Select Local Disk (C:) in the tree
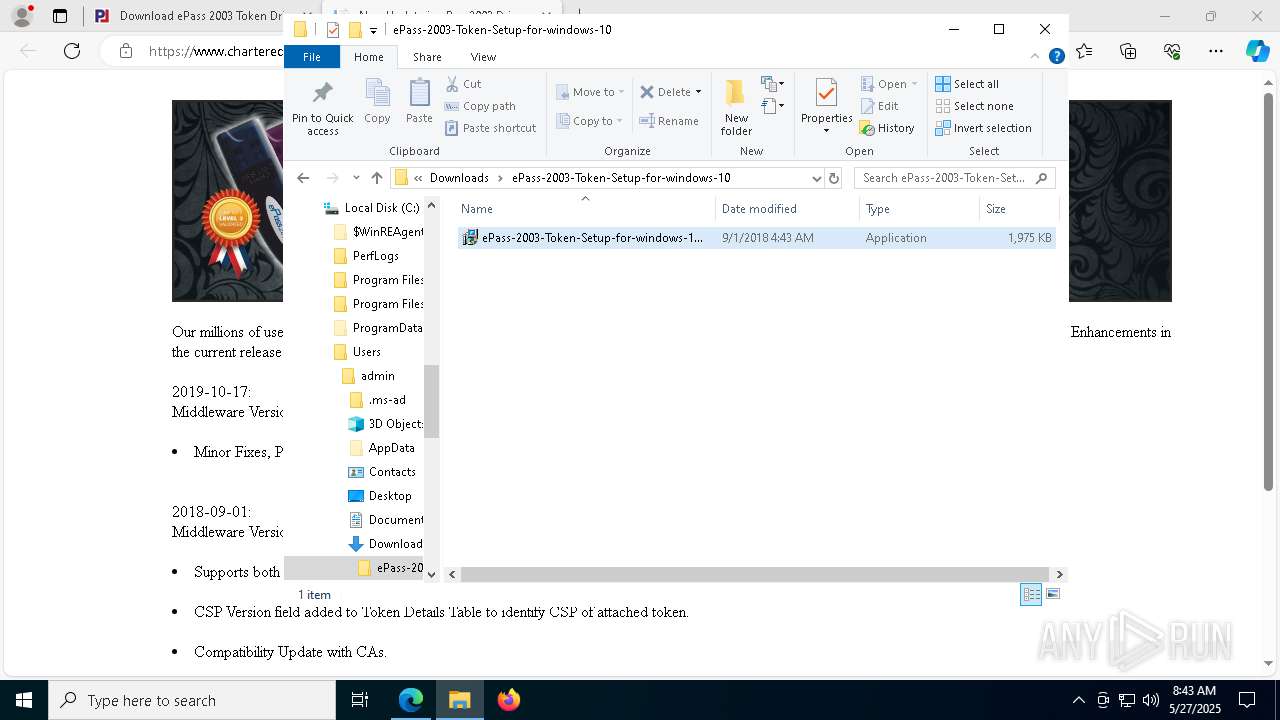Viewport: 1280px width, 720px height. 371,208
